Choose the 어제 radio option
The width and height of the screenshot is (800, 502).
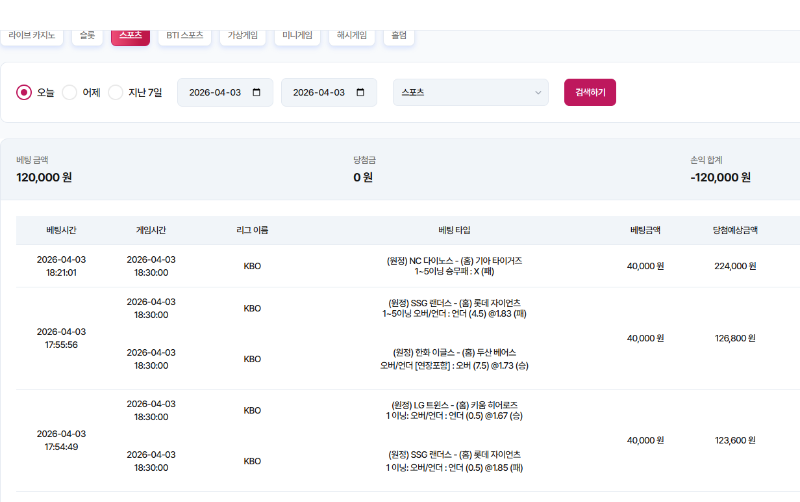pyautogui.click(x=70, y=93)
